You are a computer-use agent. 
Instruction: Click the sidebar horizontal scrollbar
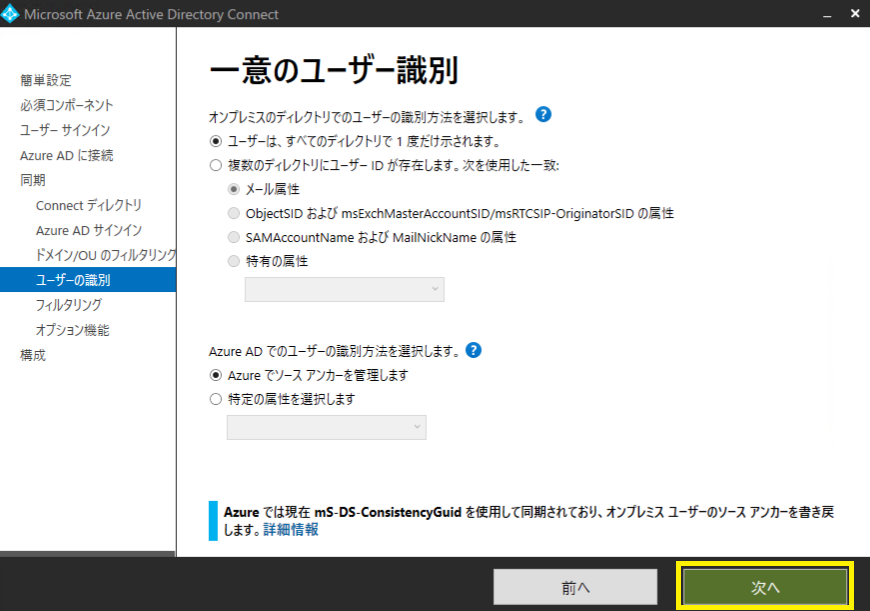coord(88,554)
